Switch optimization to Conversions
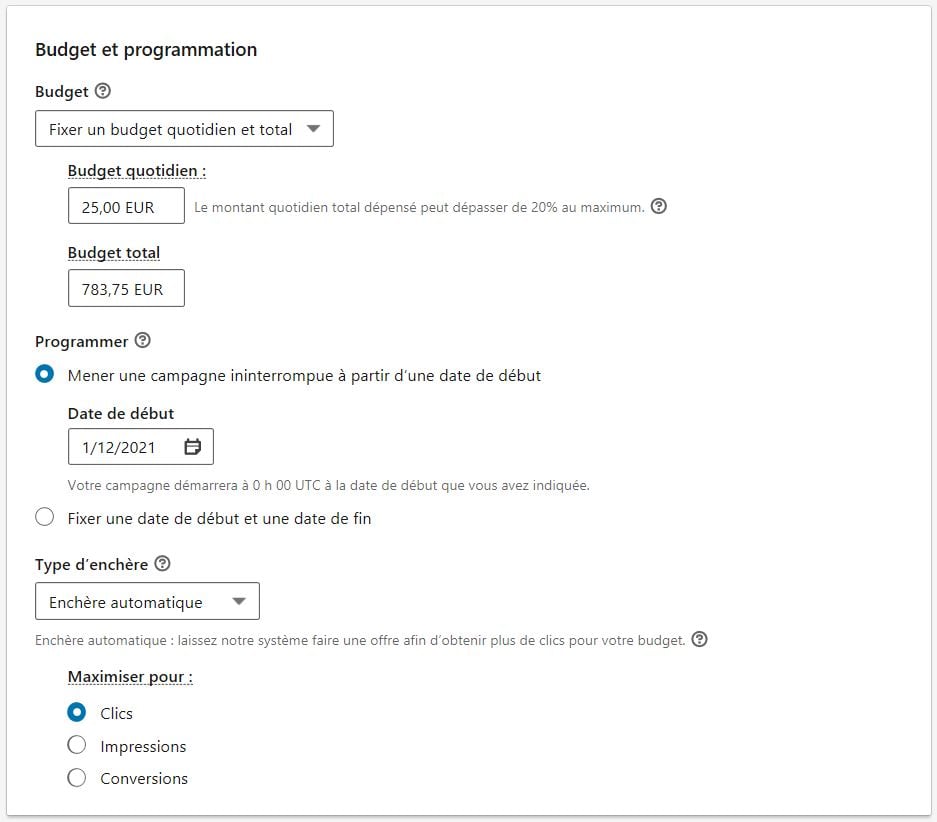This screenshot has width=937, height=822. tap(77, 778)
